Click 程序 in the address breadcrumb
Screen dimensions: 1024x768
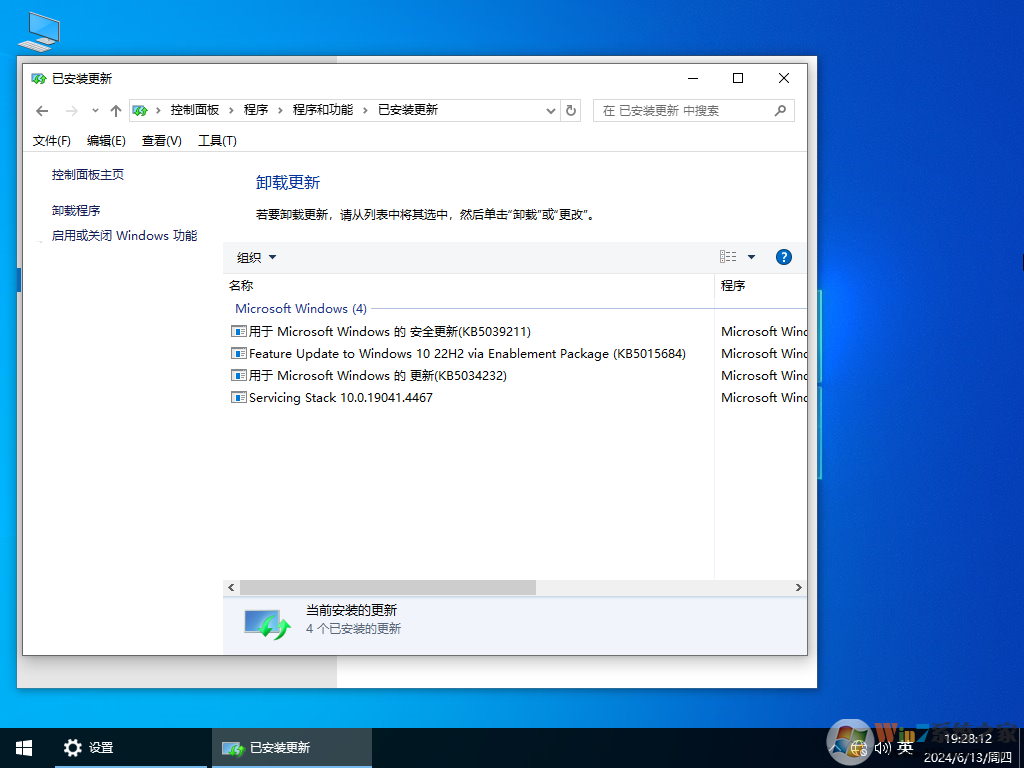[256, 110]
